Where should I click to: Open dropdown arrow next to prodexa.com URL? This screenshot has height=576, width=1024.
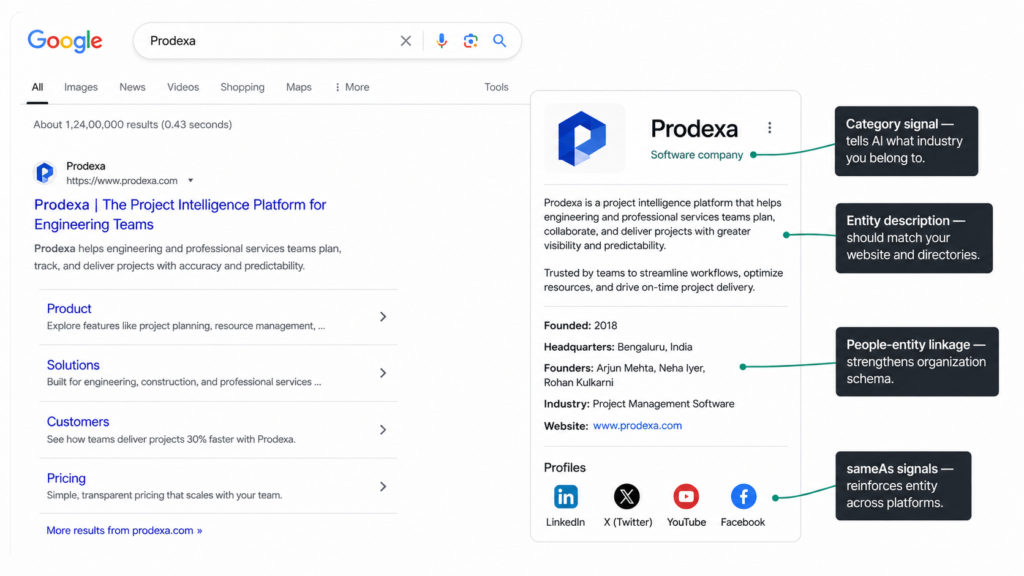click(191, 181)
